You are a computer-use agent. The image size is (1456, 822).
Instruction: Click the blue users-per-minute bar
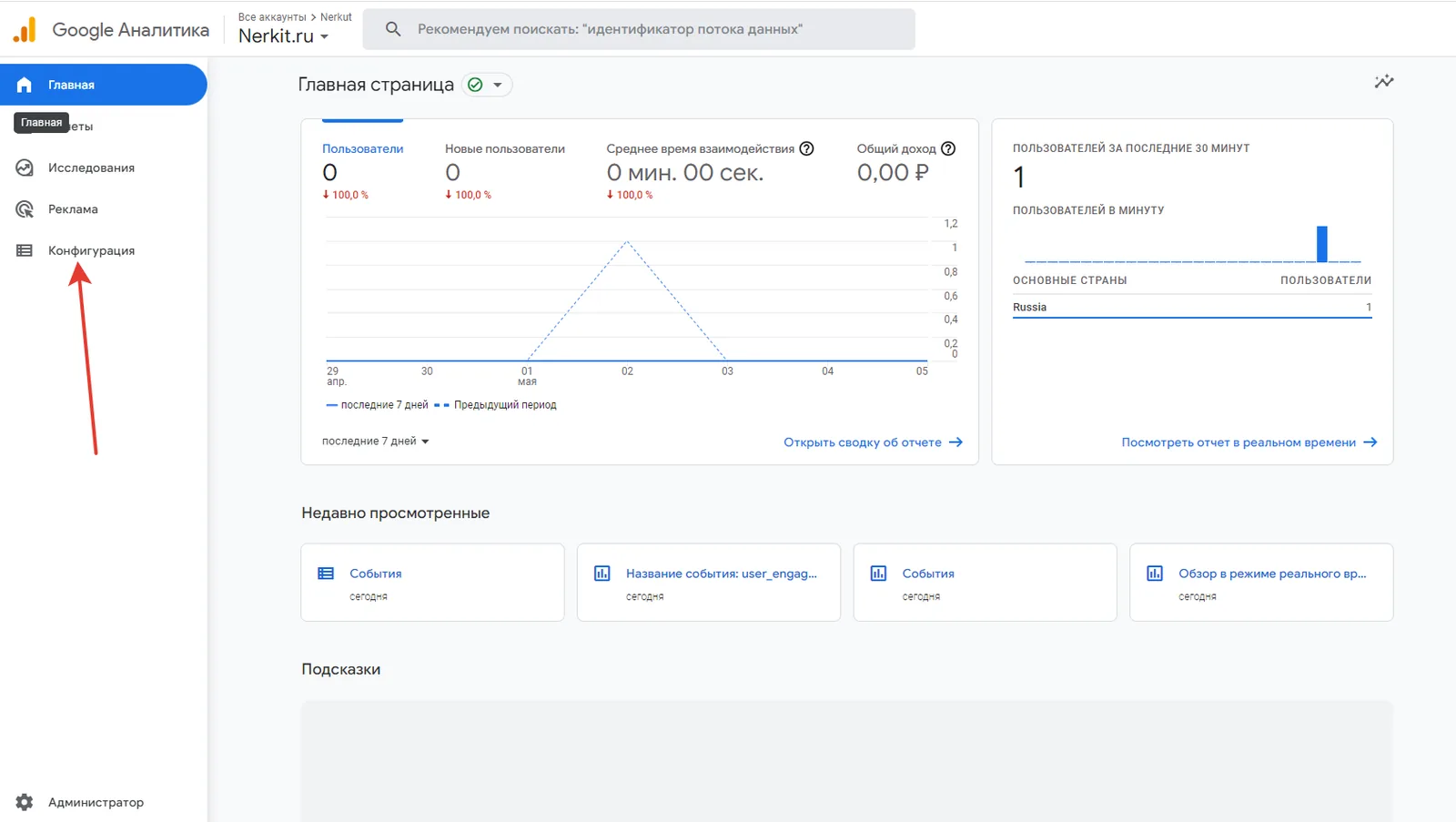click(1322, 244)
